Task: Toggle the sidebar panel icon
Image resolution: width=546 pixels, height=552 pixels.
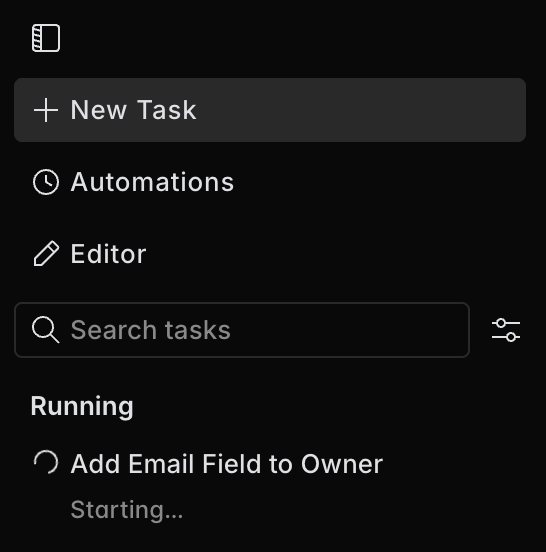Action: [46, 38]
